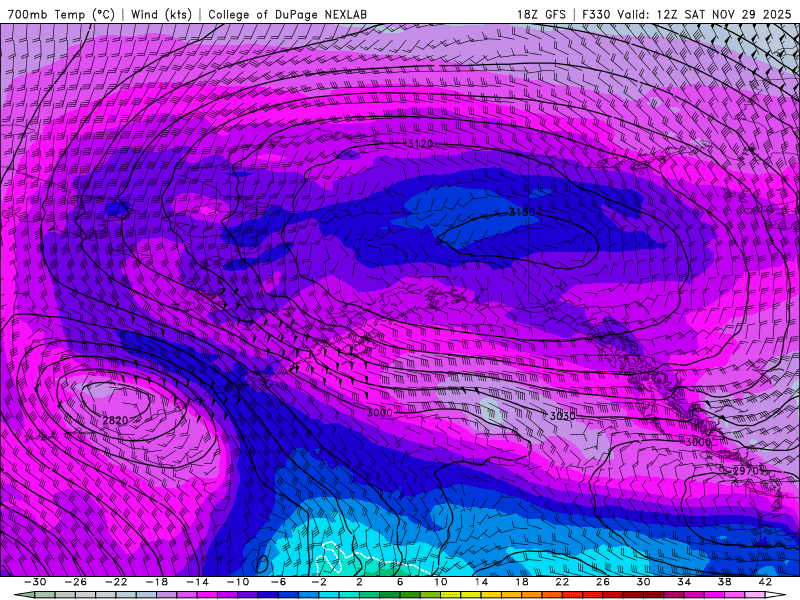Image resolution: width=800 pixels, height=600 pixels.
Task: Click the 2970 contour height label
Action: click(746, 470)
